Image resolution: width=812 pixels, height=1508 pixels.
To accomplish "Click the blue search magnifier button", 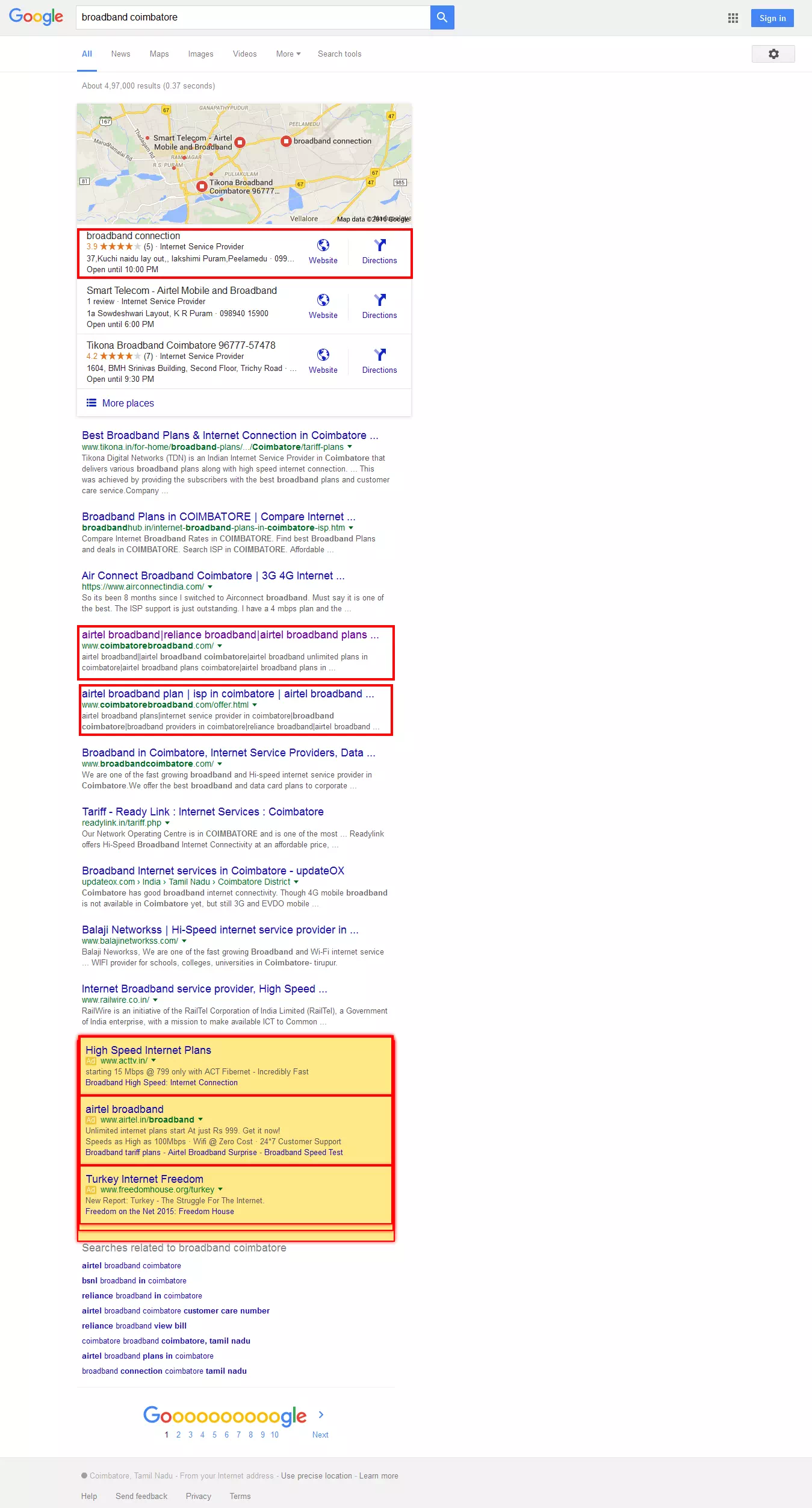I will click(x=442, y=17).
